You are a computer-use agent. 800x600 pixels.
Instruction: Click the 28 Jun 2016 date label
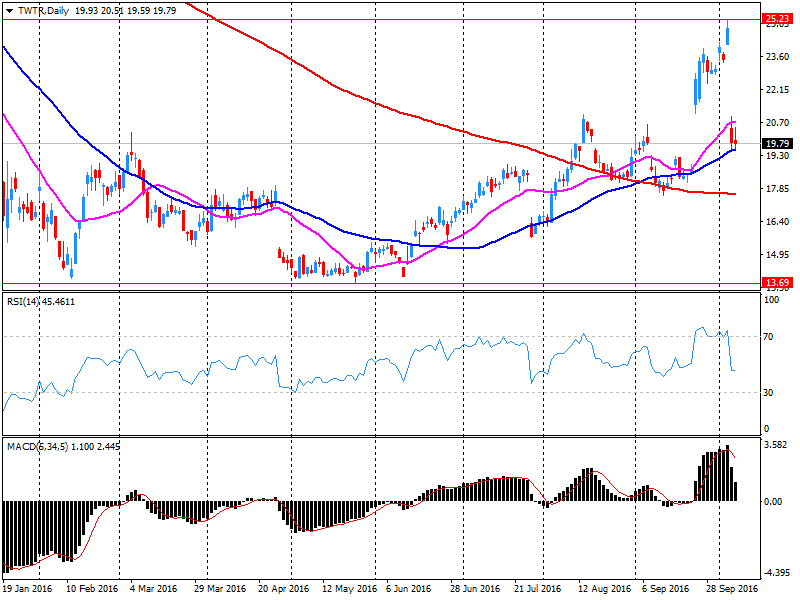pyautogui.click(x=475, y=588)
